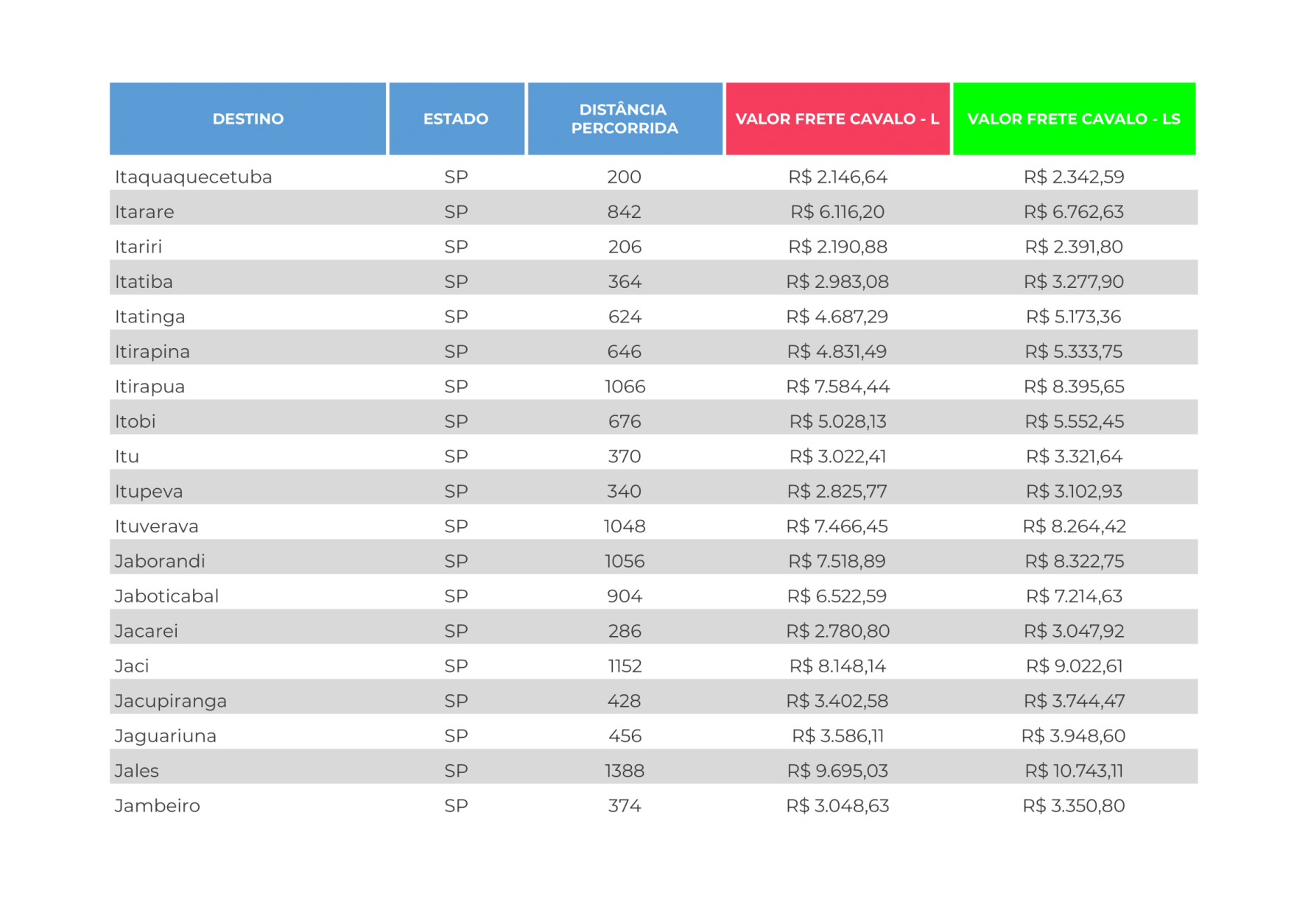
Task: Click the red VALOR FRETE CAVALO - L header
Action: (x=837, y=119)
